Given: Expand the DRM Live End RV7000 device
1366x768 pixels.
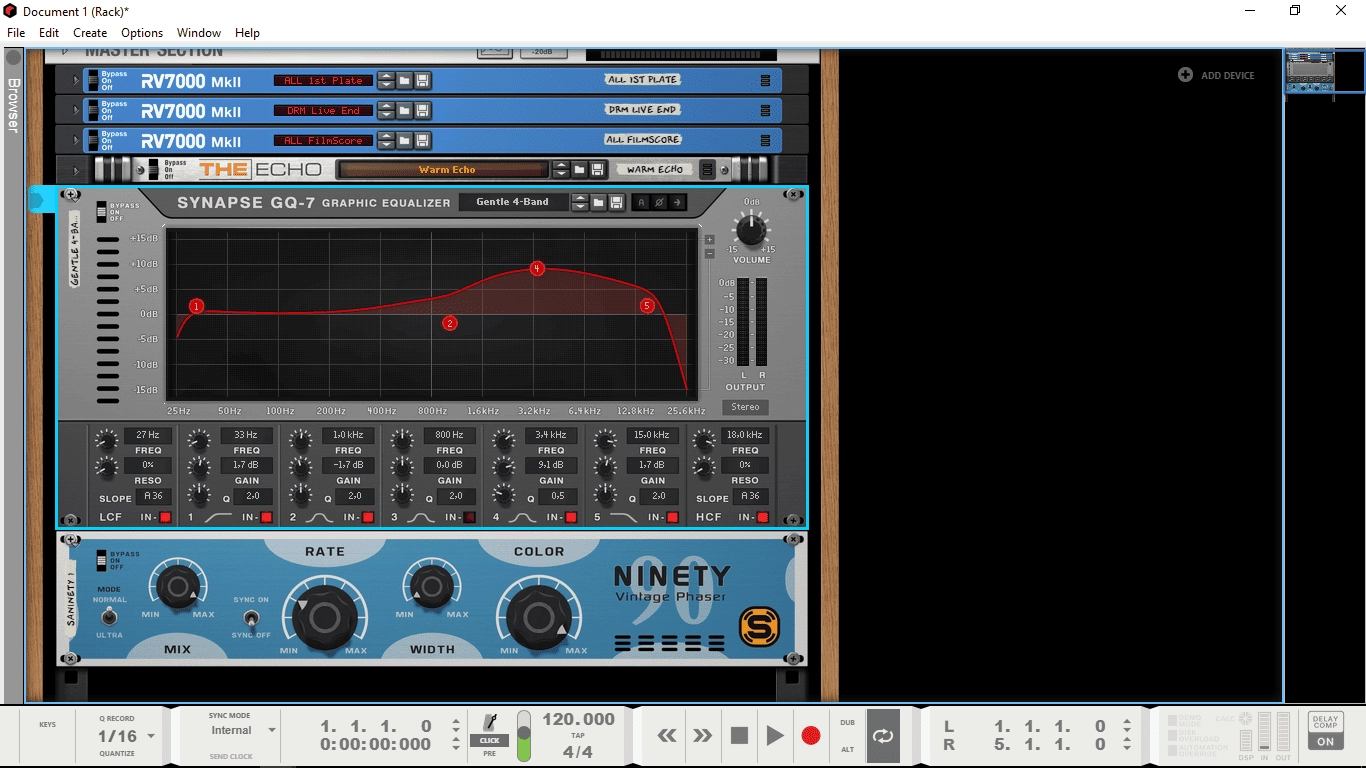Looking at the screenshot, I should point(74,111).
